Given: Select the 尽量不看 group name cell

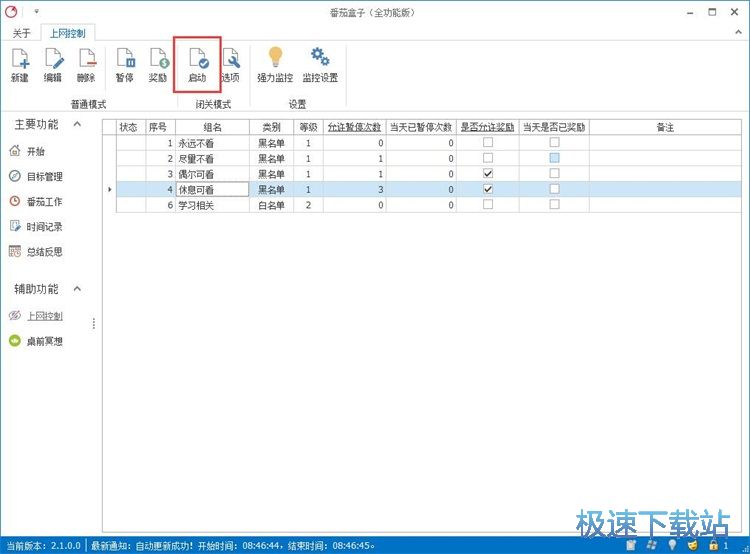Looking at the screenshot, I should 212,158.
